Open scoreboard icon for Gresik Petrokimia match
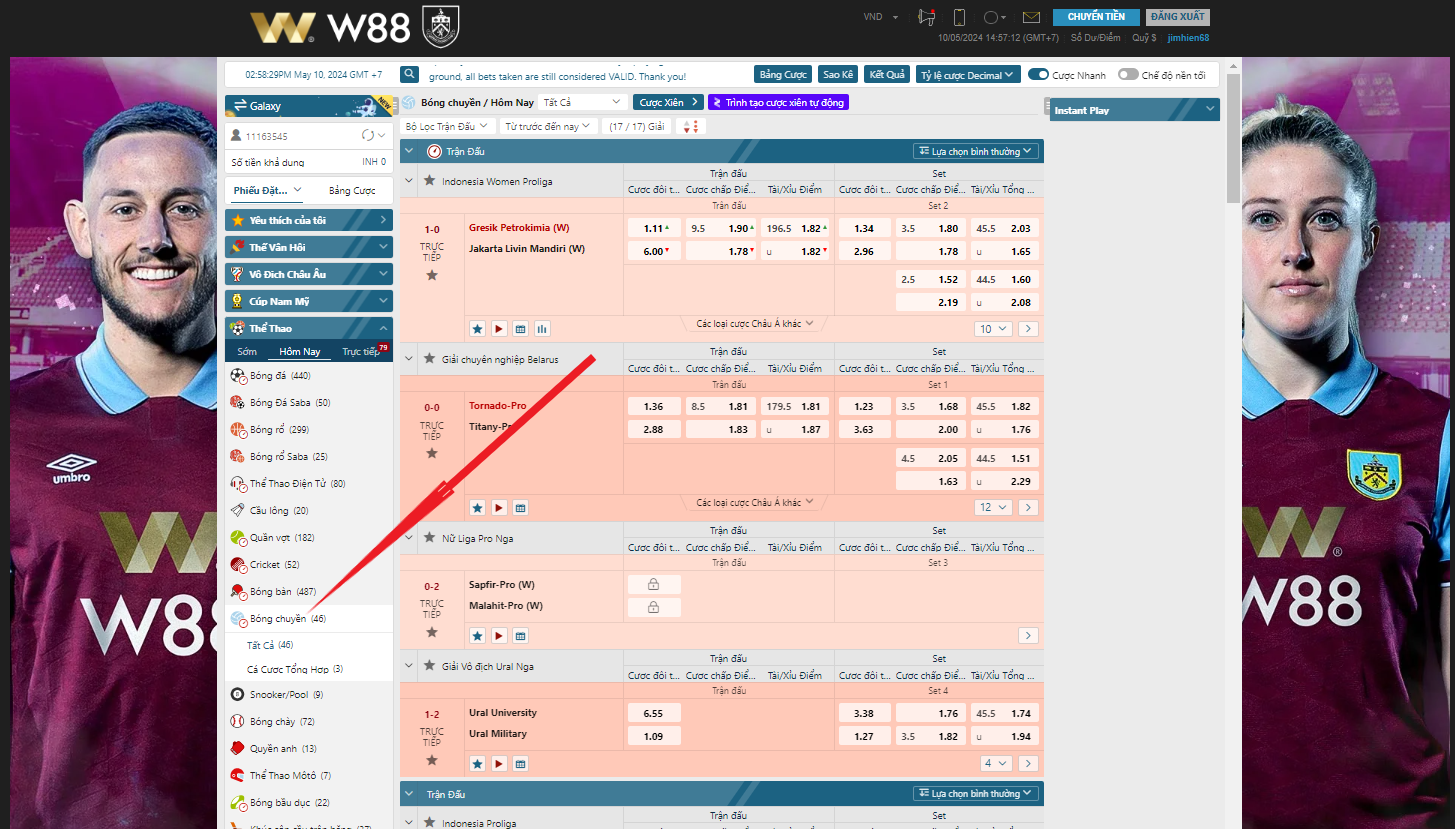1455x829 pixels. click(520, 328)
